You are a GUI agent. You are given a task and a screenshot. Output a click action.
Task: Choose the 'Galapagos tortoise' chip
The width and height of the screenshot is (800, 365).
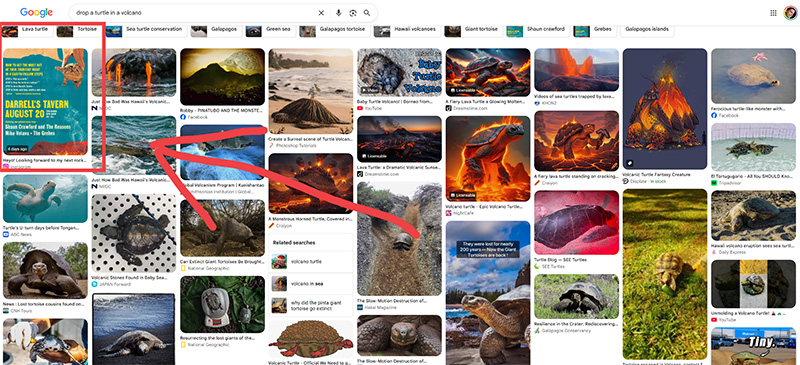(x=334, y=30)
